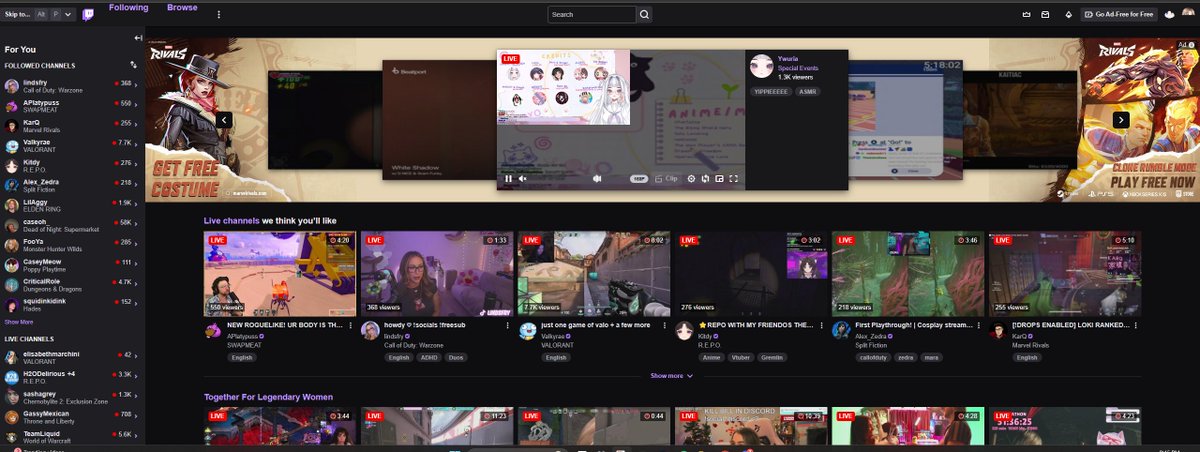Open featured player settings gear
Image resolution: width=1200 pixels, height=452 pixels.
coord(691,179)
